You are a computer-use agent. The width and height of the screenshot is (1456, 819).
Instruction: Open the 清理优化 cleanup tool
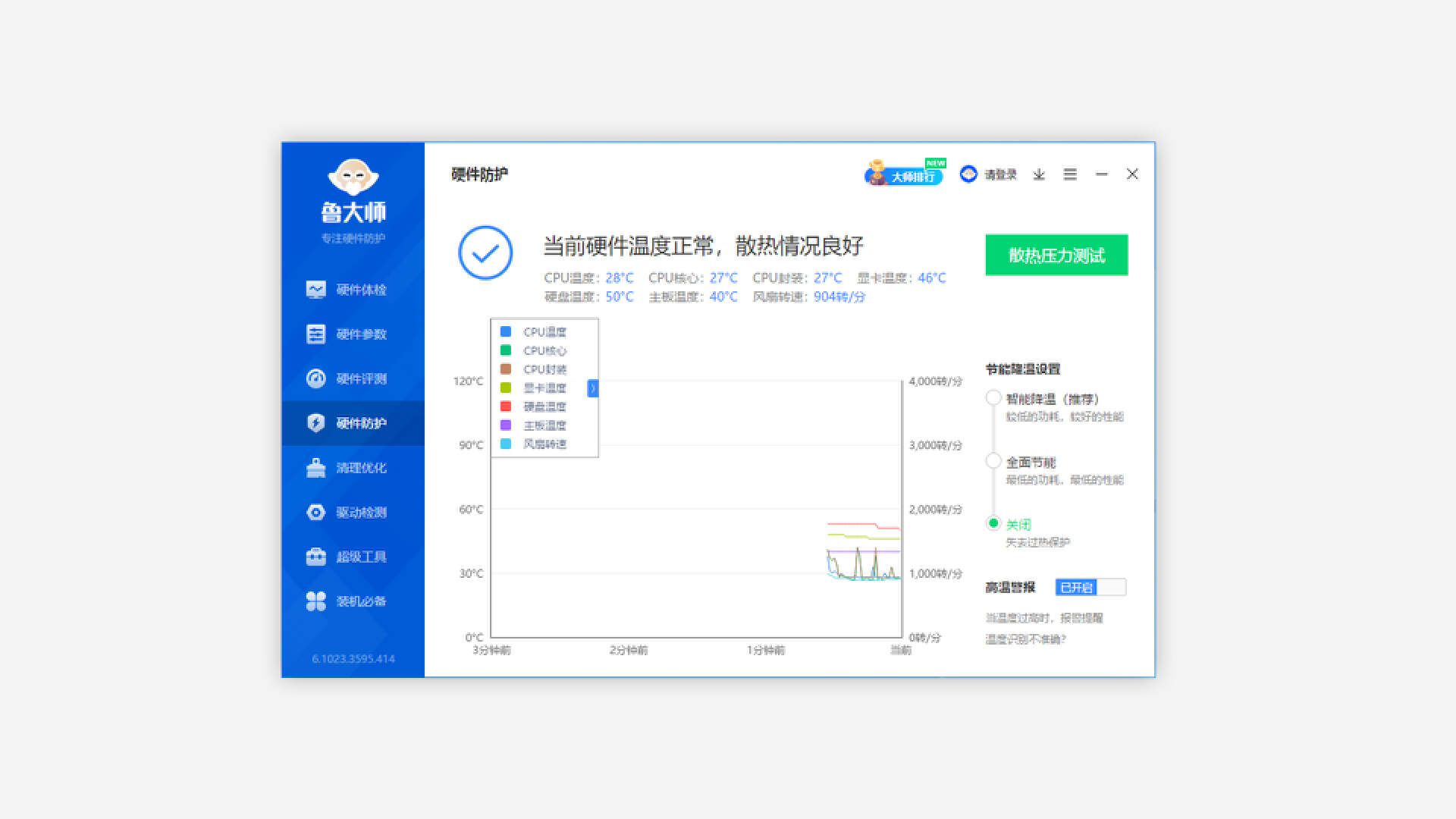pyautogui.click(x=353, y=468)
